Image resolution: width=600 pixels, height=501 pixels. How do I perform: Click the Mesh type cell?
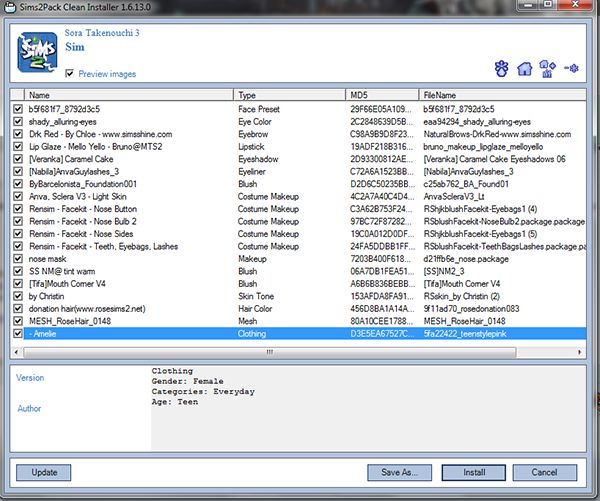(248, 321)
